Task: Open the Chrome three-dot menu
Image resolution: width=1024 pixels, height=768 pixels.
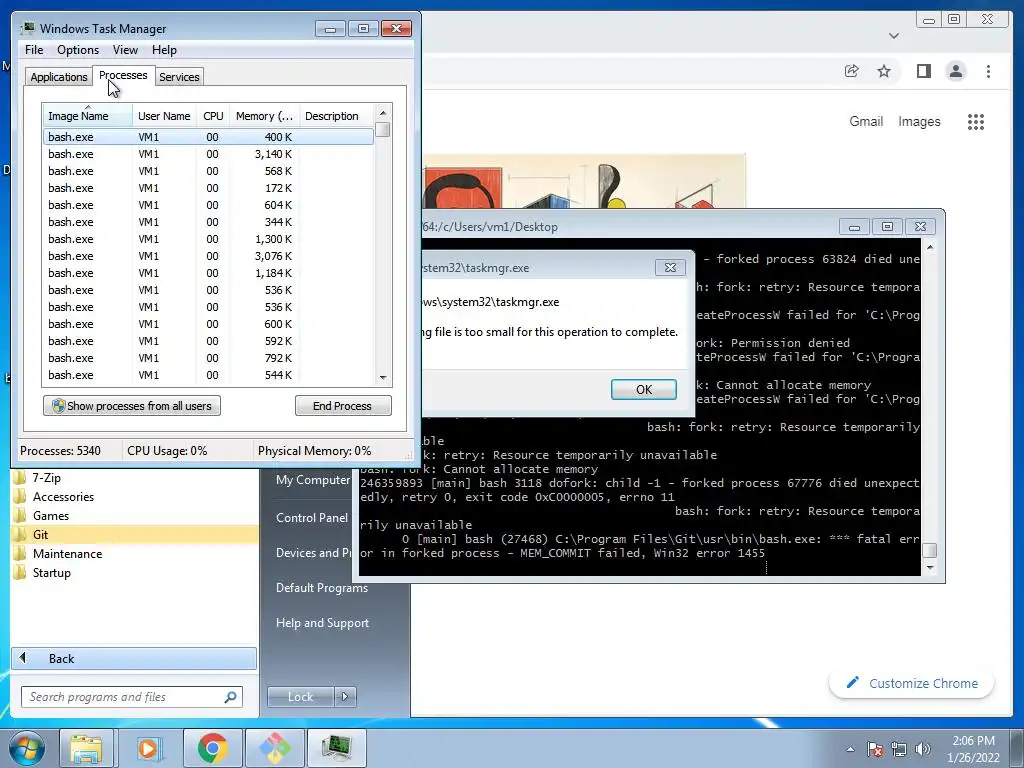Action: (988, 71)
